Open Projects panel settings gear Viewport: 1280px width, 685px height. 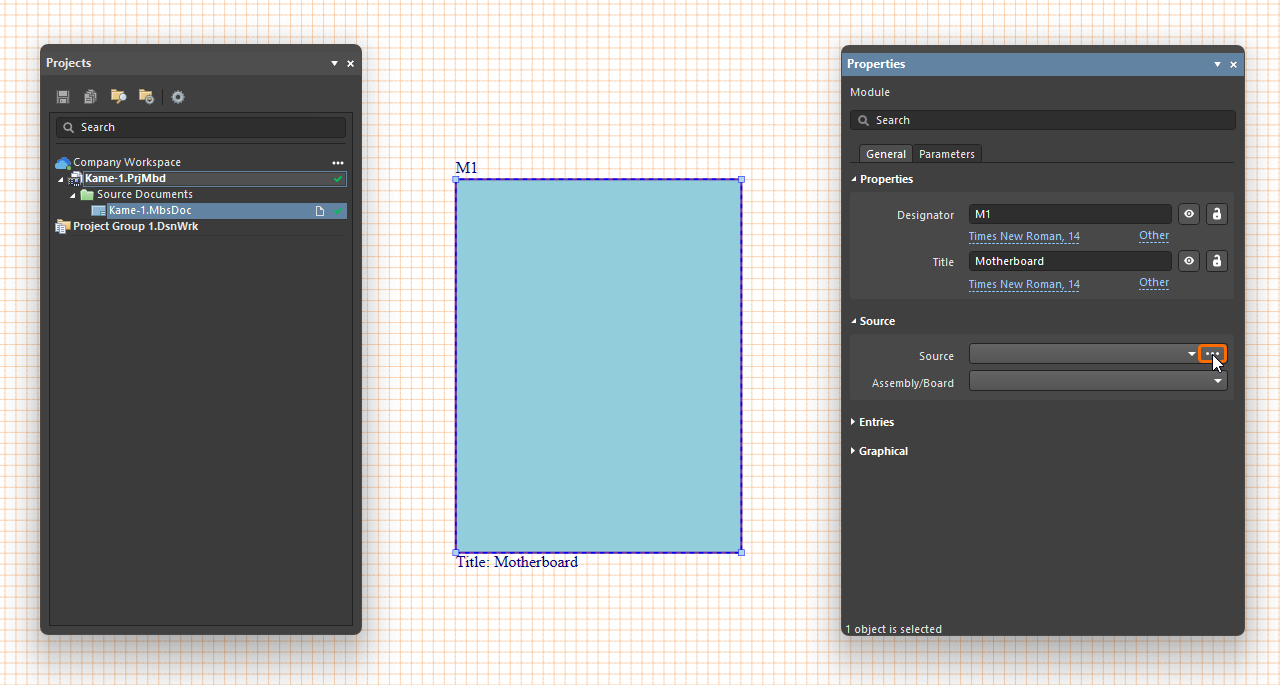(x=178, y=97)
